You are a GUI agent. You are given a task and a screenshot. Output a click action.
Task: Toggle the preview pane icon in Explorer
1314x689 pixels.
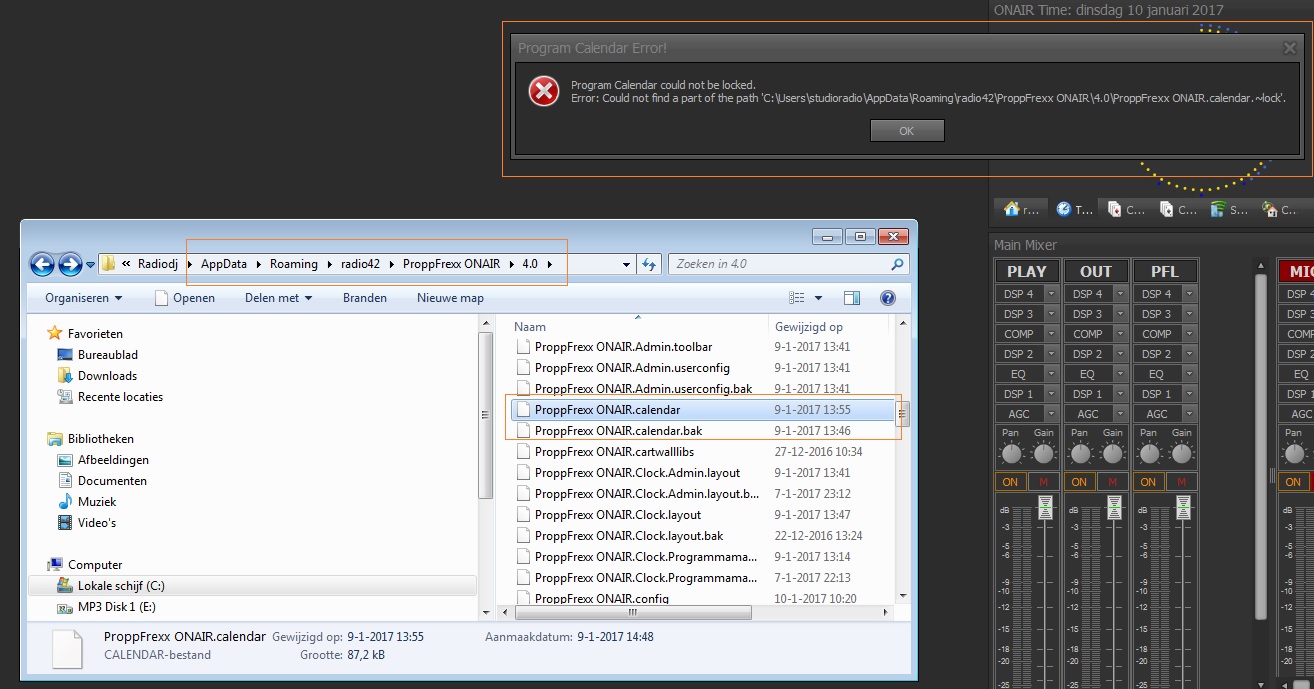click(852, 298)
